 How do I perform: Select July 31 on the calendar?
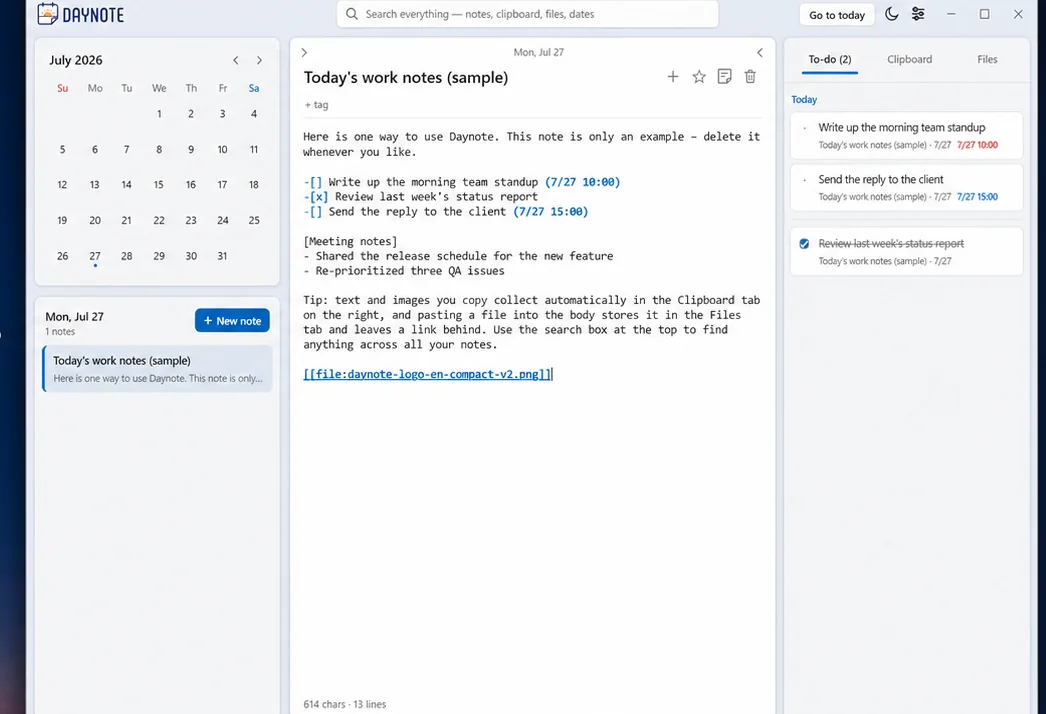point(222,256)
